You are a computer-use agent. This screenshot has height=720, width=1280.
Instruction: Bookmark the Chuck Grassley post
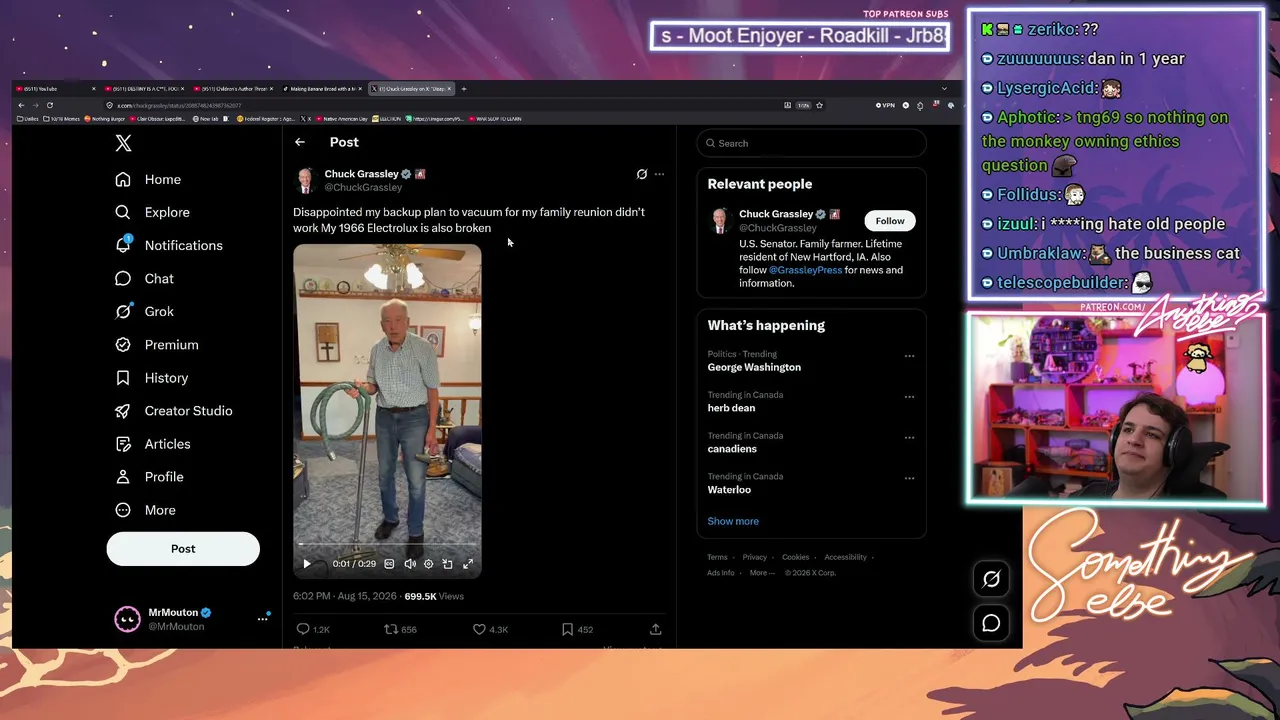pyautogui.click(x=567, y=629)
